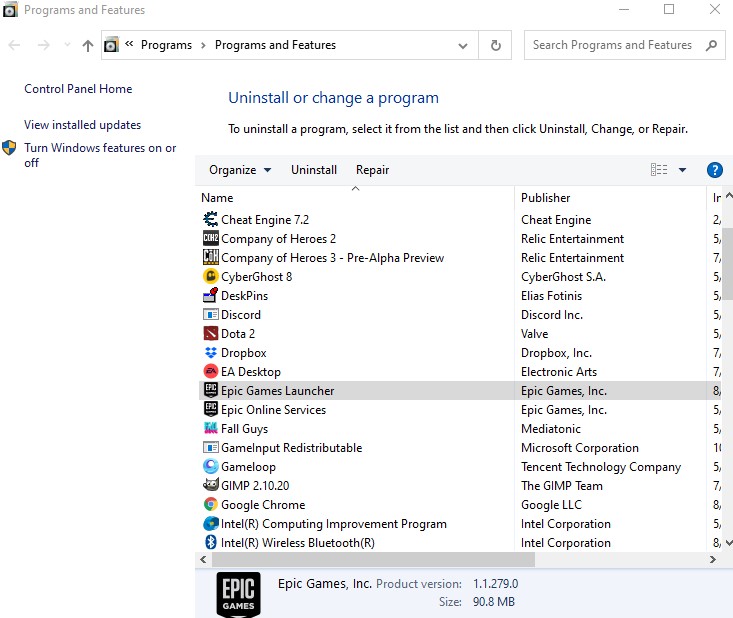The width and height of the screenshot is (733, 618).
Task: Click the Control Panel icon in address bar
Action: point(111,45)
